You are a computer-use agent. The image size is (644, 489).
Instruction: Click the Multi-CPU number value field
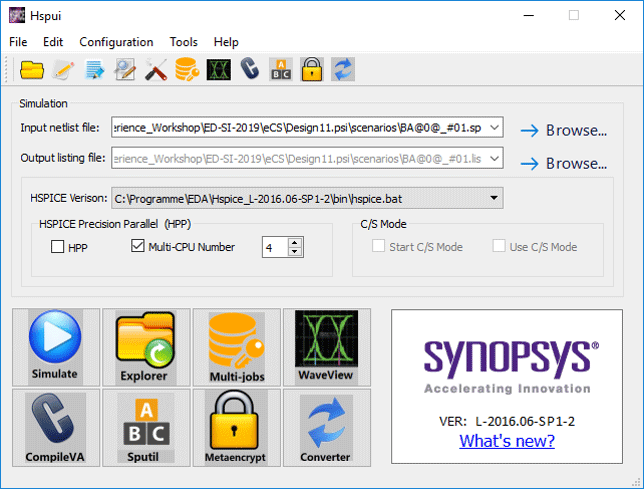click(276, 247)
